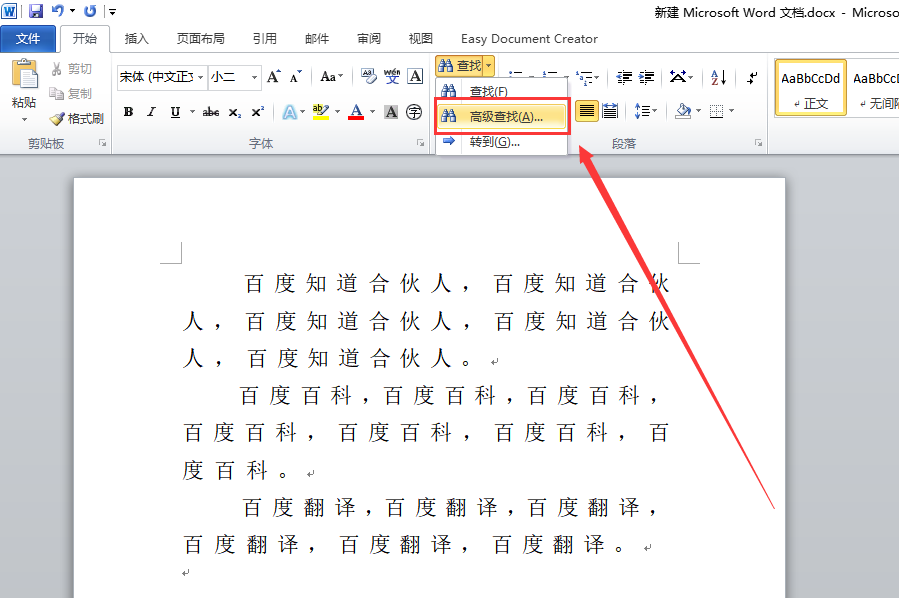Viewport: 899px width, 598px height.
Task: Click the Grow Font icon
Action: (273, 76)
